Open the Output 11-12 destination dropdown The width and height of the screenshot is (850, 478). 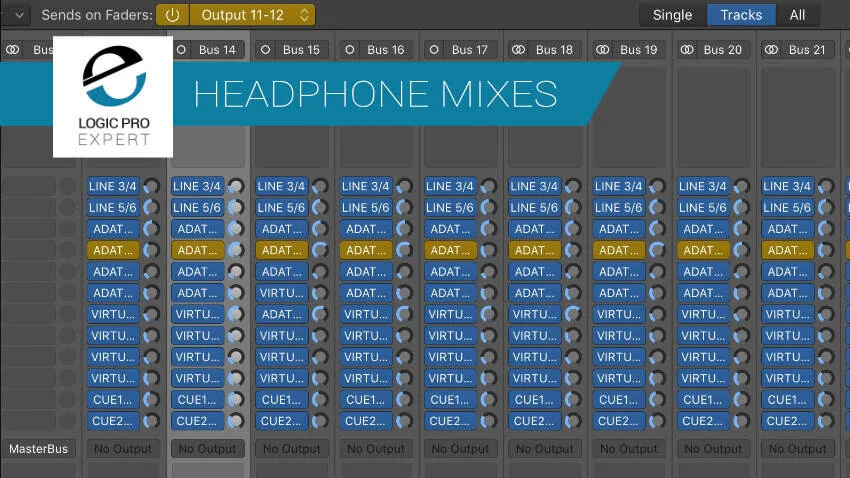pos(252,15)
